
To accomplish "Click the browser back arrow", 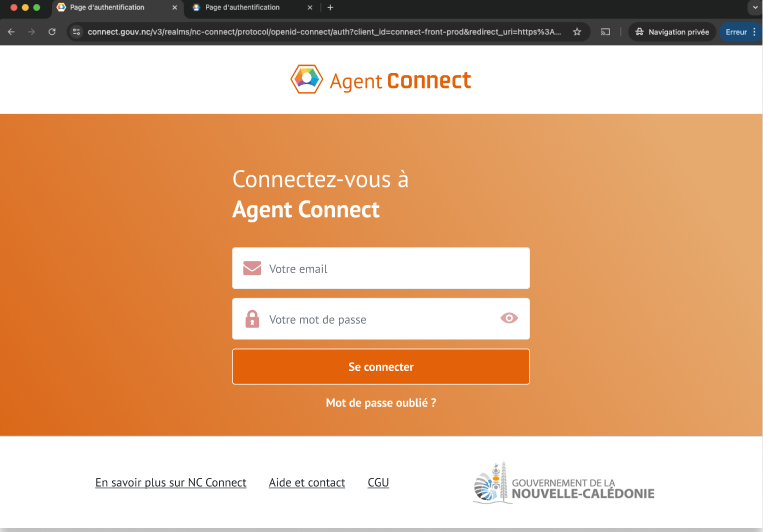I will [11, 32].
